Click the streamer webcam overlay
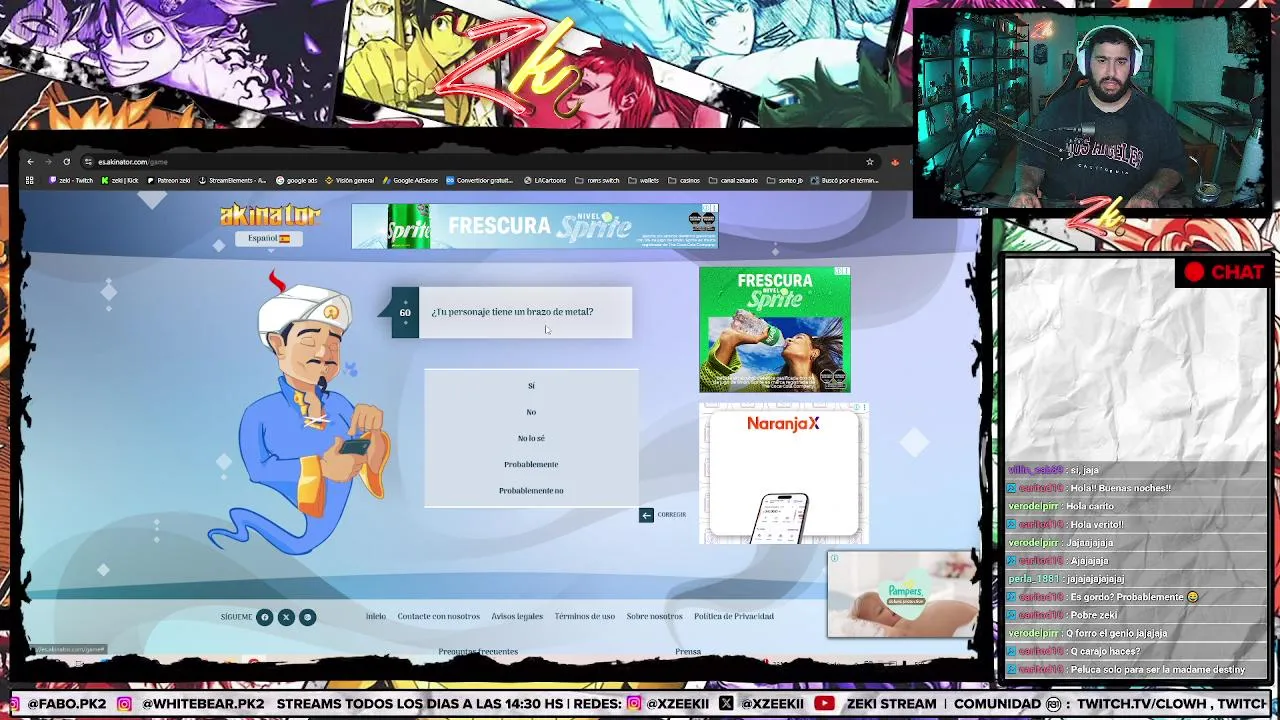Image resolution: width=1280 pixels, height=720 pixels. pos(1091,111)
